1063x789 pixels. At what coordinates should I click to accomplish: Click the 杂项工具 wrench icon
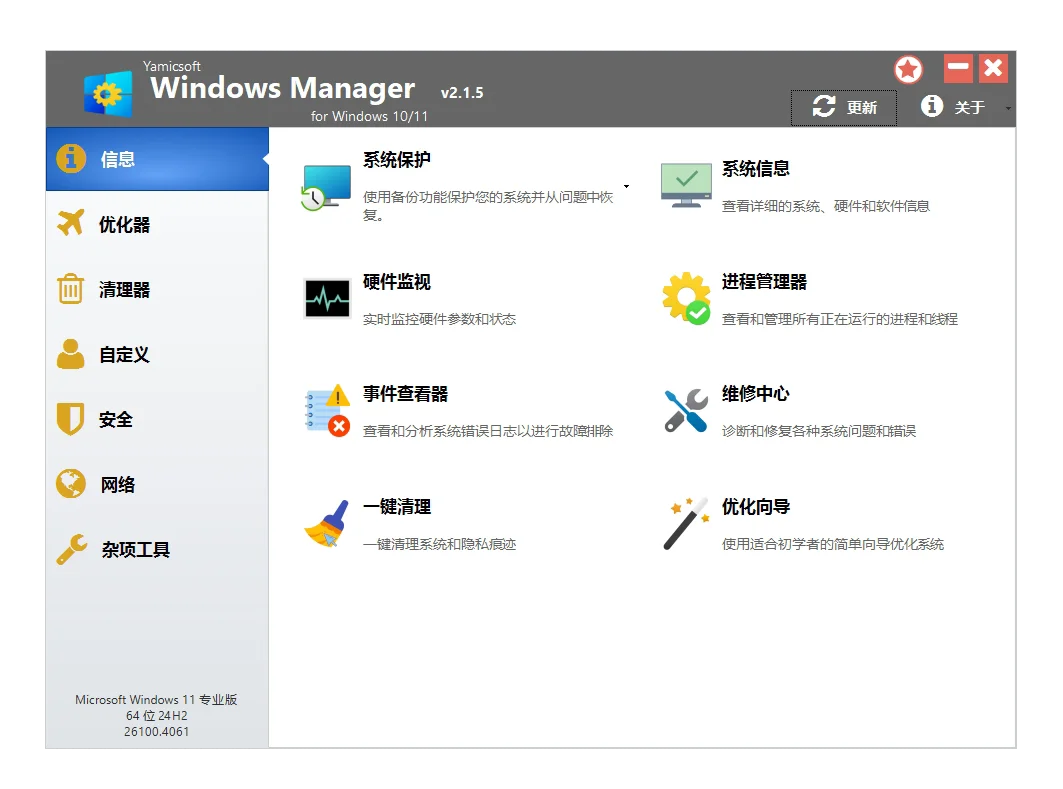coord(72,549)
